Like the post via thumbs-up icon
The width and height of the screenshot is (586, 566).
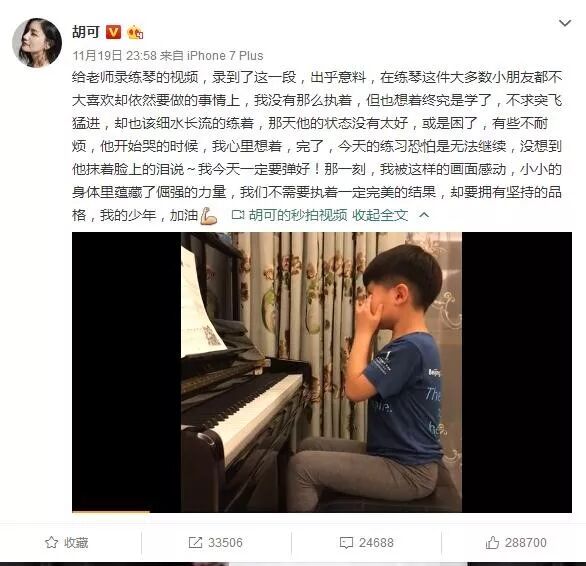click(x=492, y=542)
